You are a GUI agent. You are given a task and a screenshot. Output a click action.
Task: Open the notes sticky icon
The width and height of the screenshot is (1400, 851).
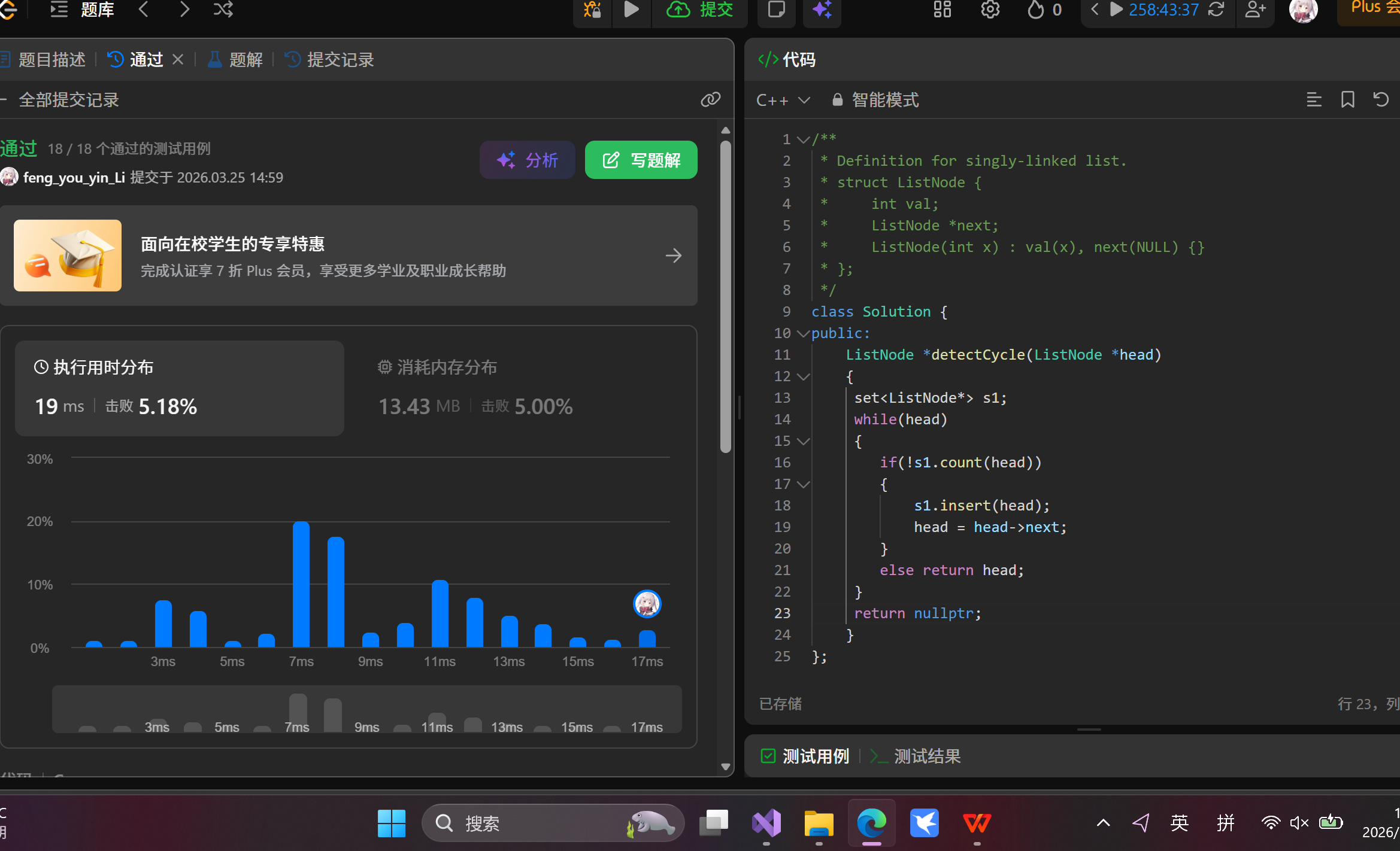tap(776, 10)
